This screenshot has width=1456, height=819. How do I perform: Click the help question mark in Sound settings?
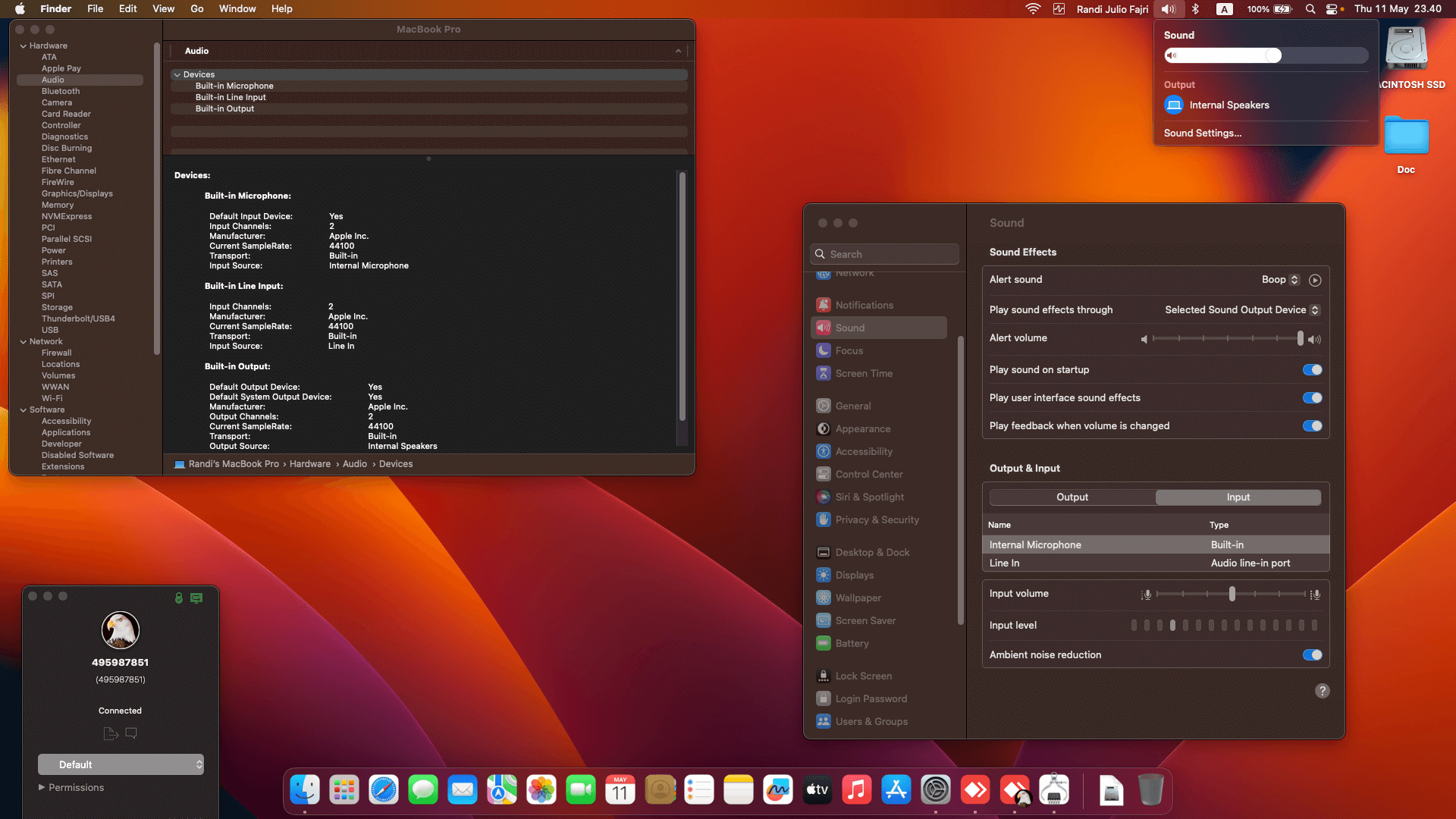pos(1323,691)
